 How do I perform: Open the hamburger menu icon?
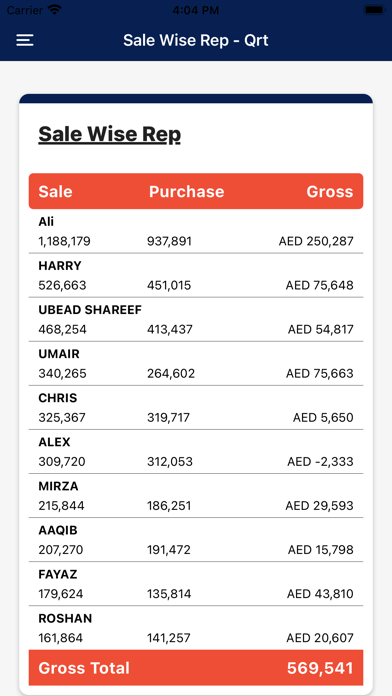pos(25,40)
